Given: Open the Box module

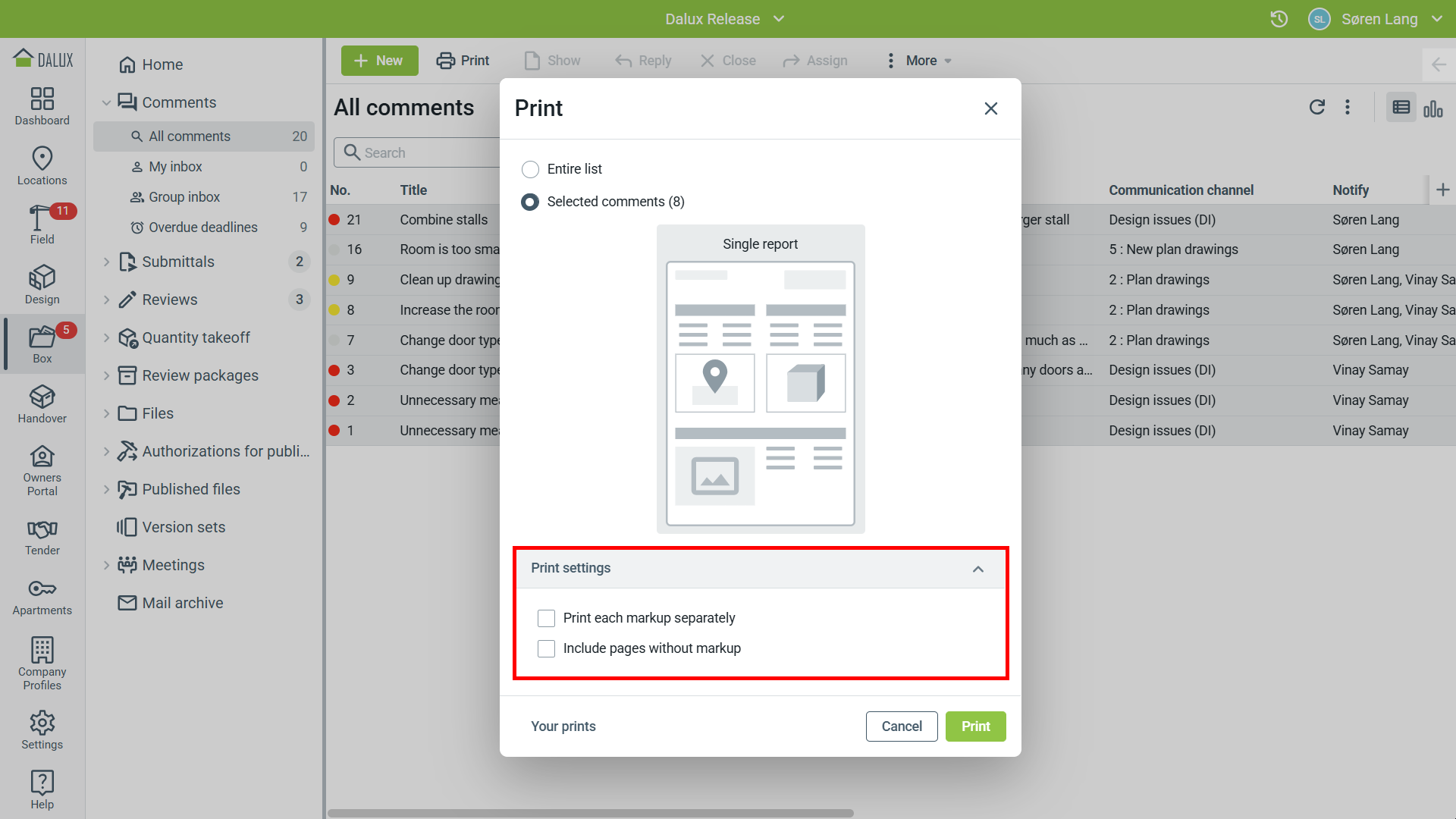Looking at the screenshot, I should pos(42,344).
